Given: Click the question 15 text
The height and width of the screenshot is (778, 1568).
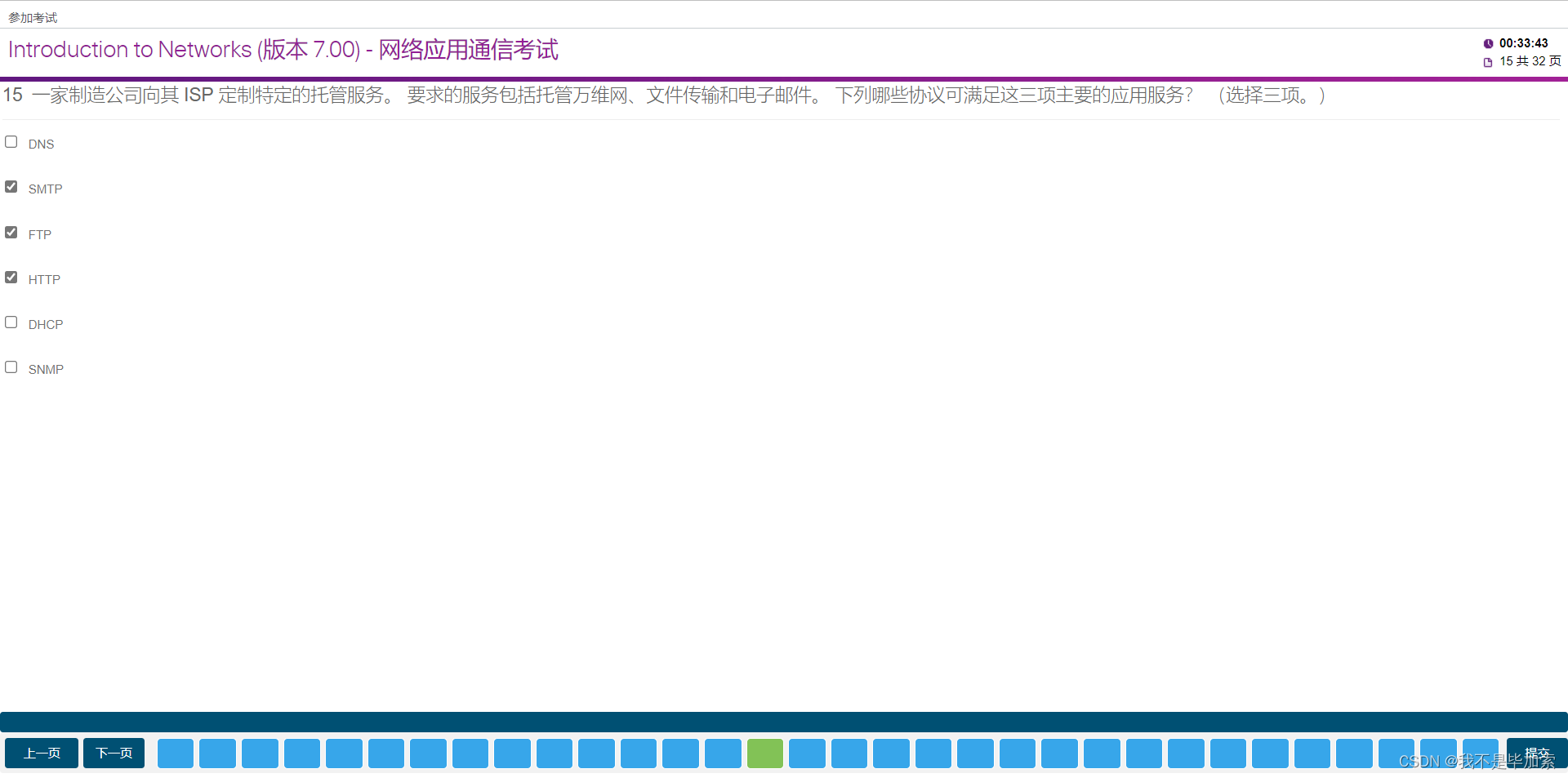Looking at the screenshot, I should 663,96.
